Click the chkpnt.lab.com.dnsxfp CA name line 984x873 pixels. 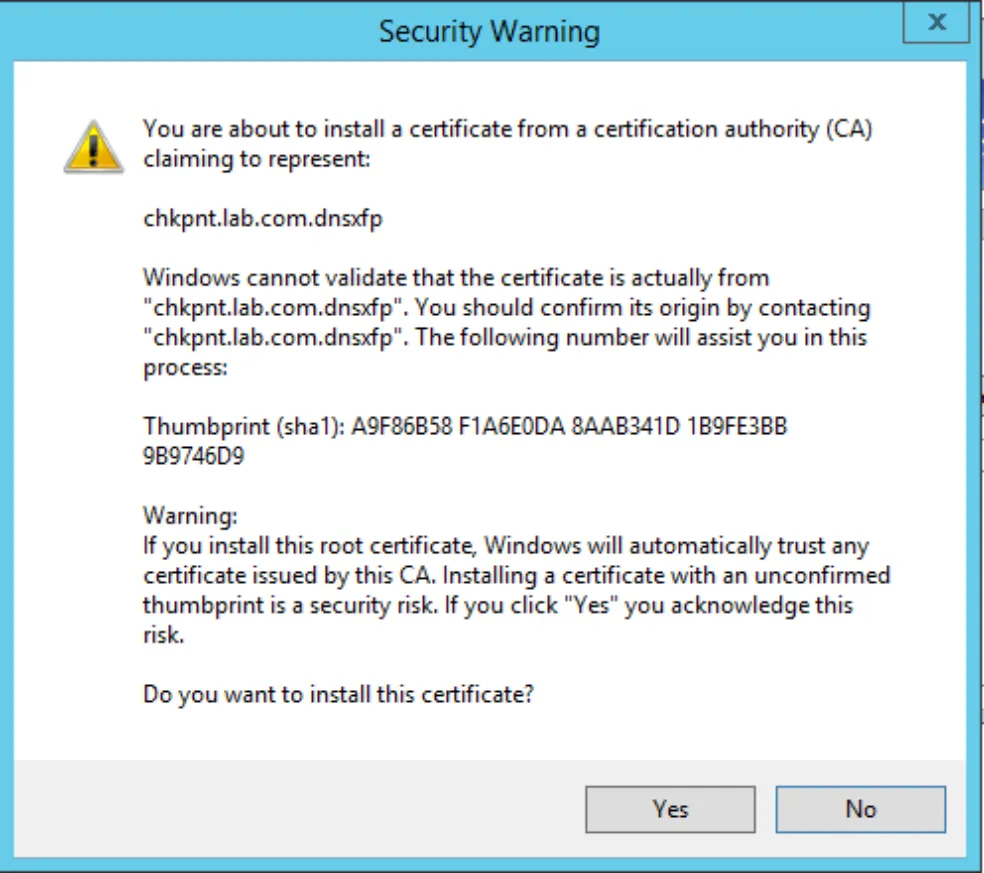tap(262, 218)
